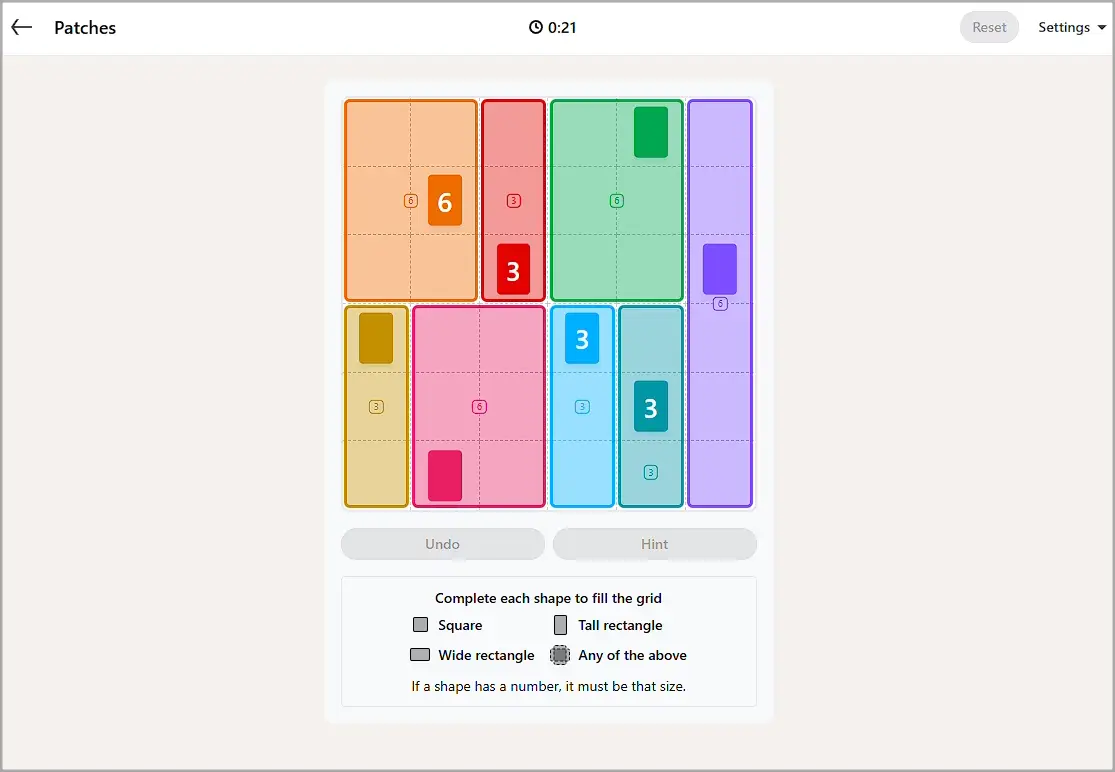This screenshot has height=772, width=1115.
Task: Select the light blue tile numbered 3
Action: [x=582, y=338]
